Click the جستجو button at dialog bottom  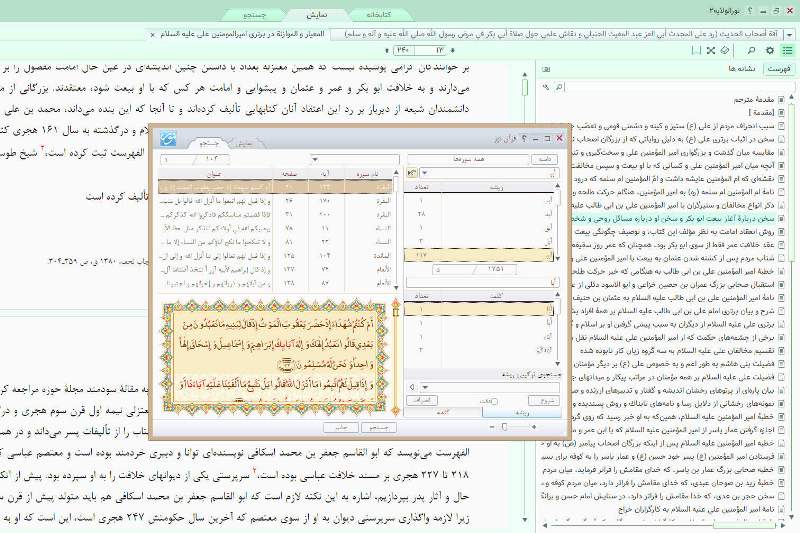[x=379, y=427]
